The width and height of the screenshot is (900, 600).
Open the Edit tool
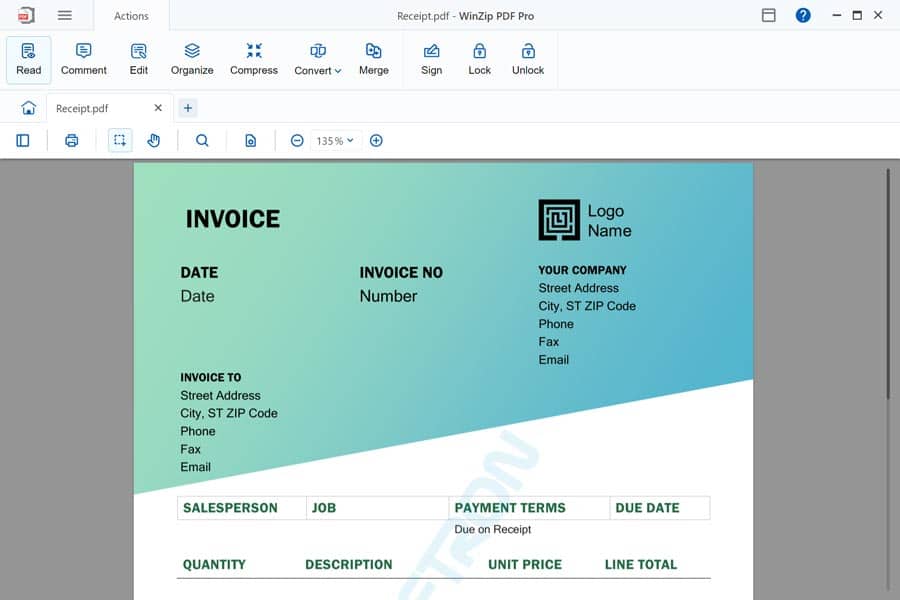(138, 57)
